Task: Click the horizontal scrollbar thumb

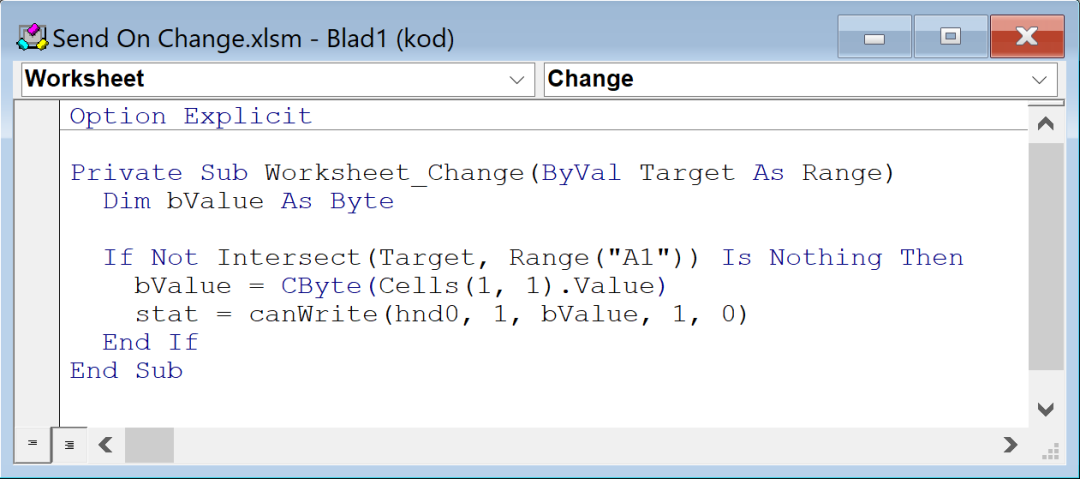Action: click(x=149, y=445)
